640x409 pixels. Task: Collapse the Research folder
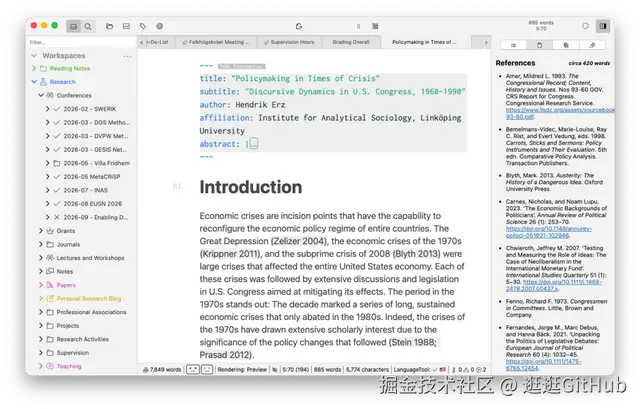(34, 82)
